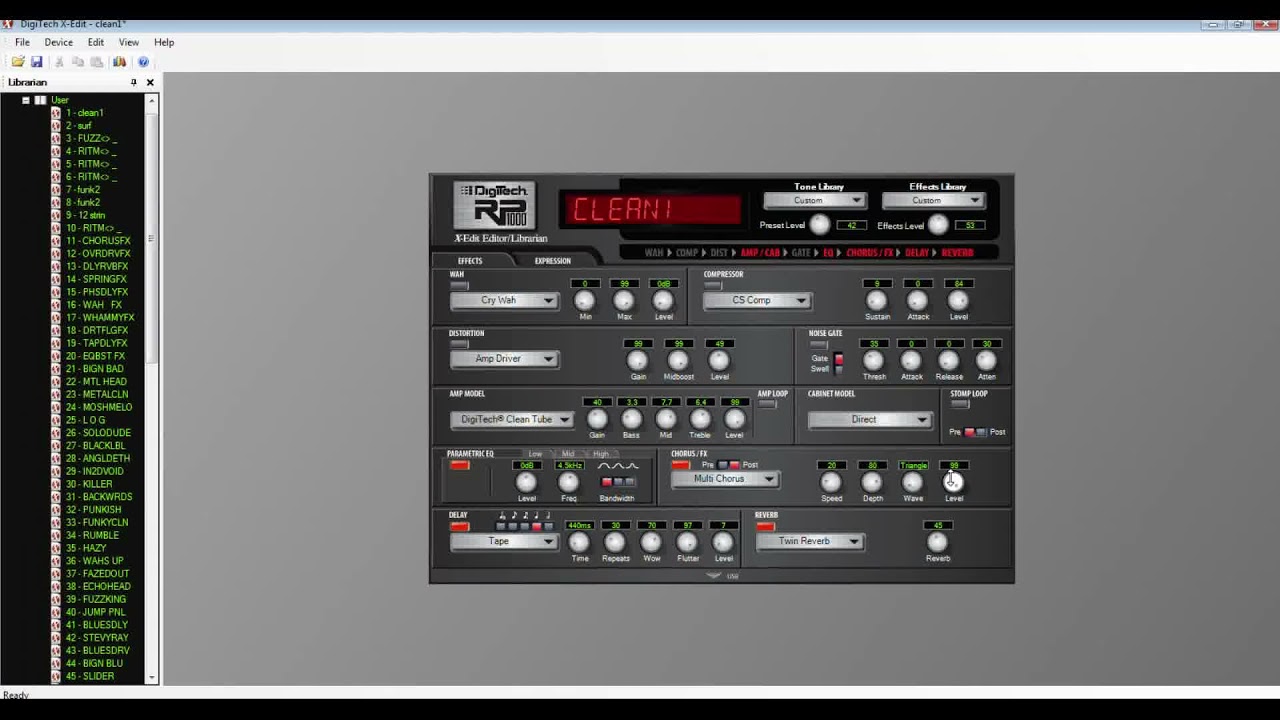1280x720 pixels.
Task: Switch to the Expression tab
Action: click(552, 261)
